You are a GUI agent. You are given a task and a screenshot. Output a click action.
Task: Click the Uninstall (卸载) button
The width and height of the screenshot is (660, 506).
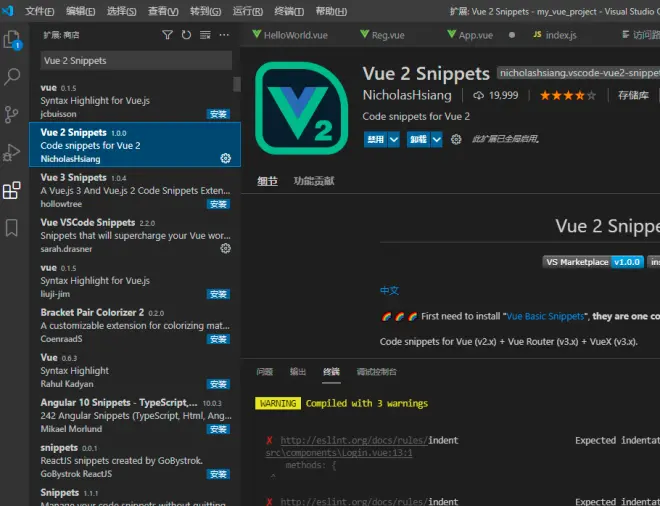418,139
